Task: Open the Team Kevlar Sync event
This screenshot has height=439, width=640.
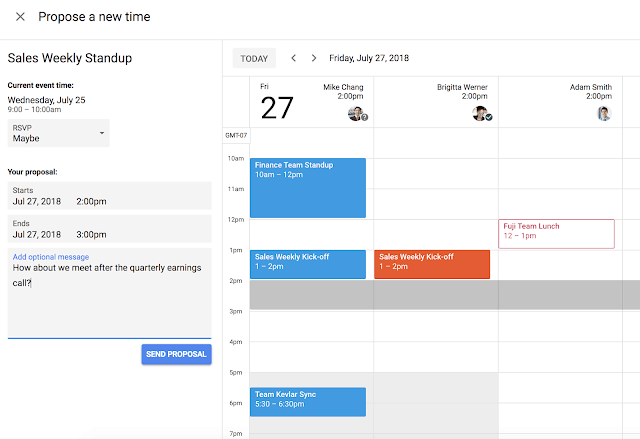Action: pos(307,401)
